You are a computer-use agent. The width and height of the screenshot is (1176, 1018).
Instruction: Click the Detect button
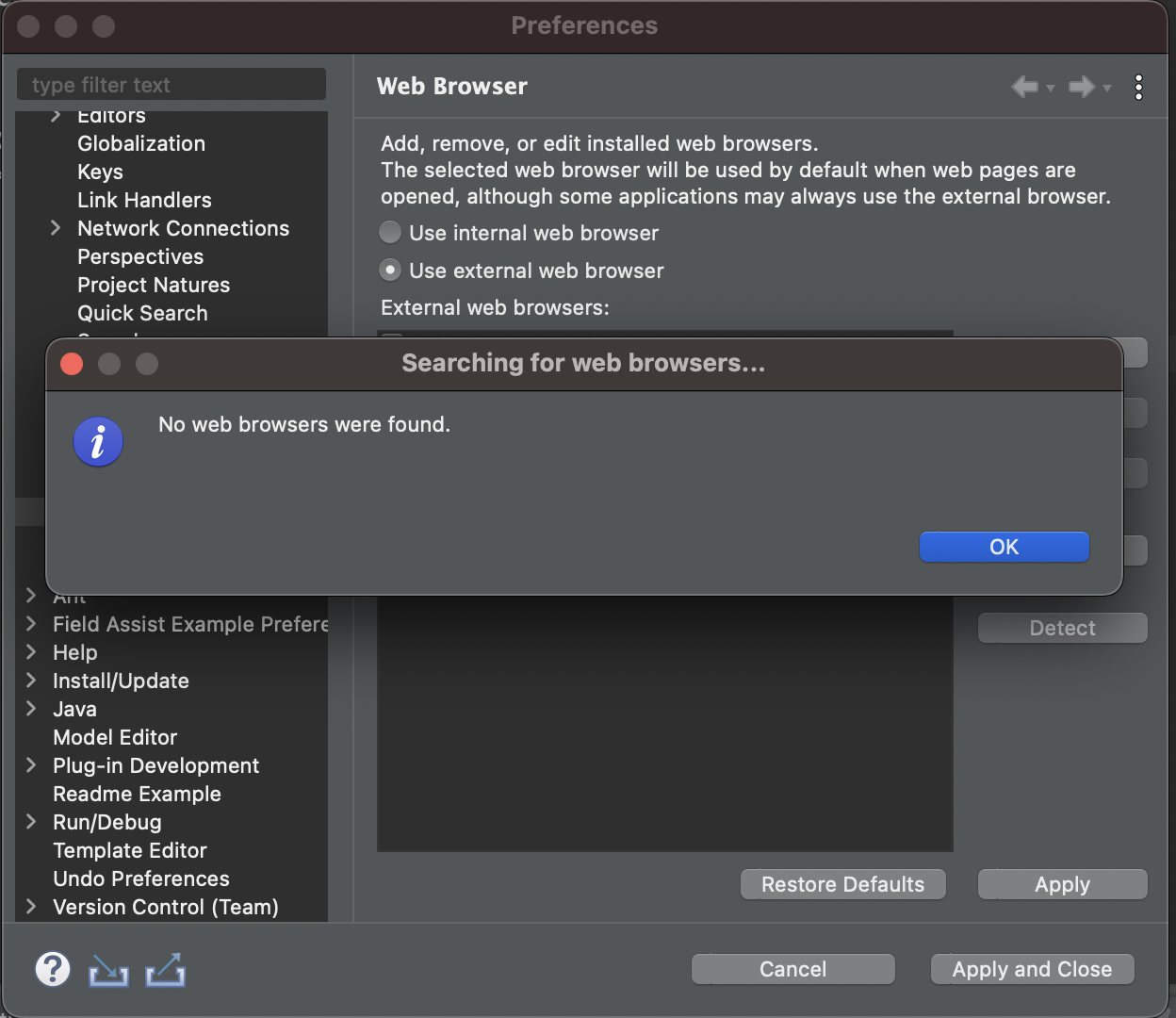point(1062,628)
